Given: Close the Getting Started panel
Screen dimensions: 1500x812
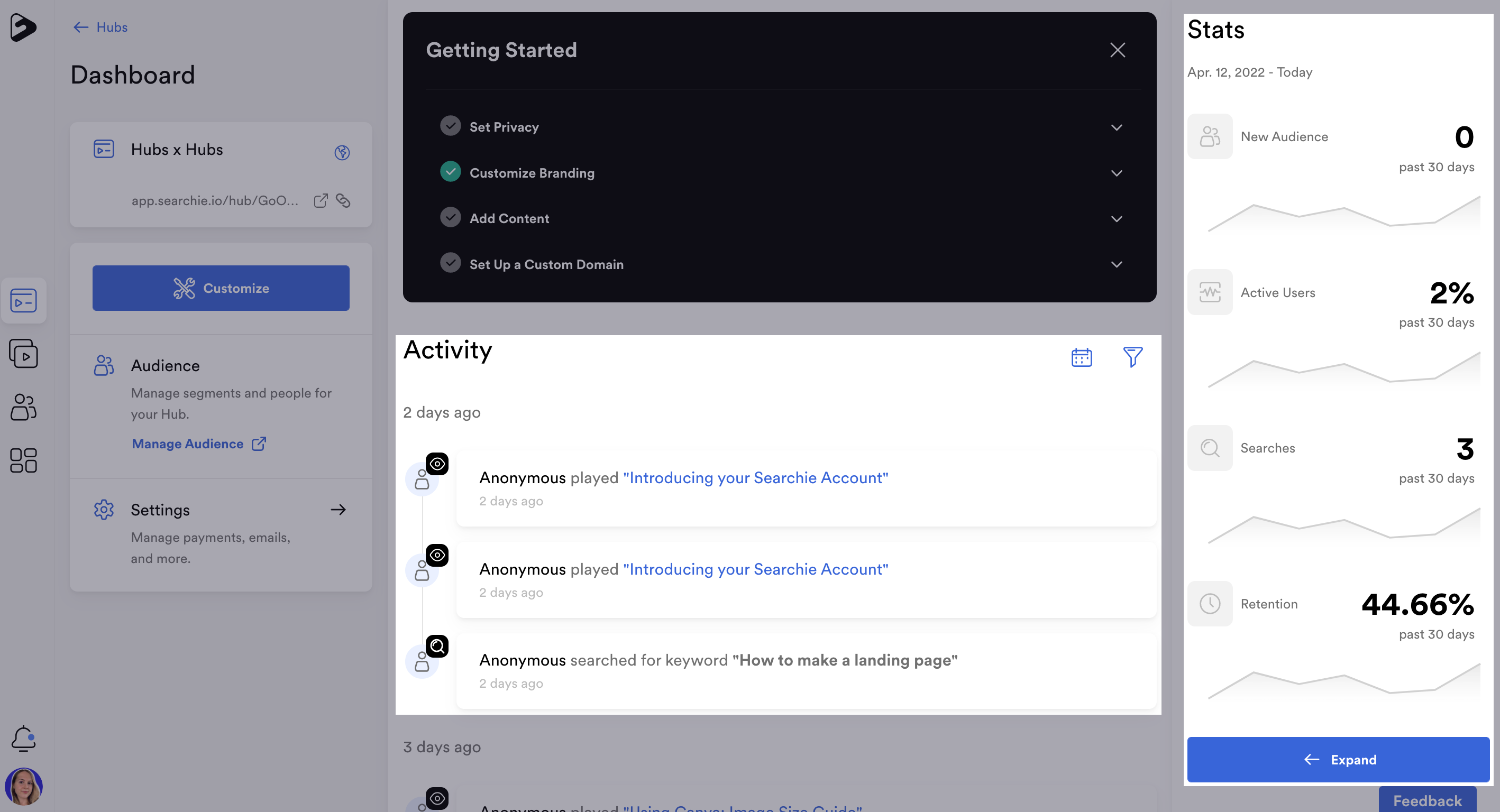Looking at the screenshot, I should (1118, 50).
